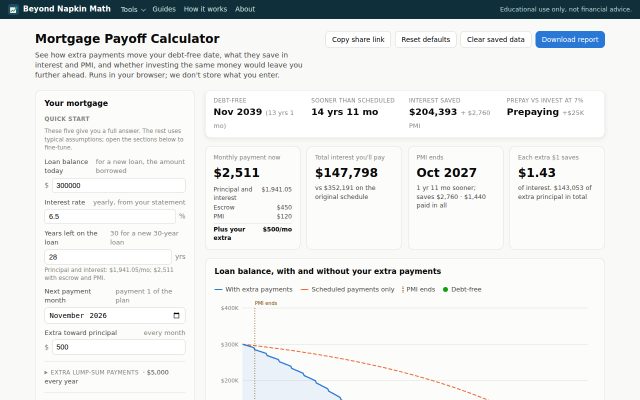
Task: Click the PMI ends legend entry
Action: 418,289
